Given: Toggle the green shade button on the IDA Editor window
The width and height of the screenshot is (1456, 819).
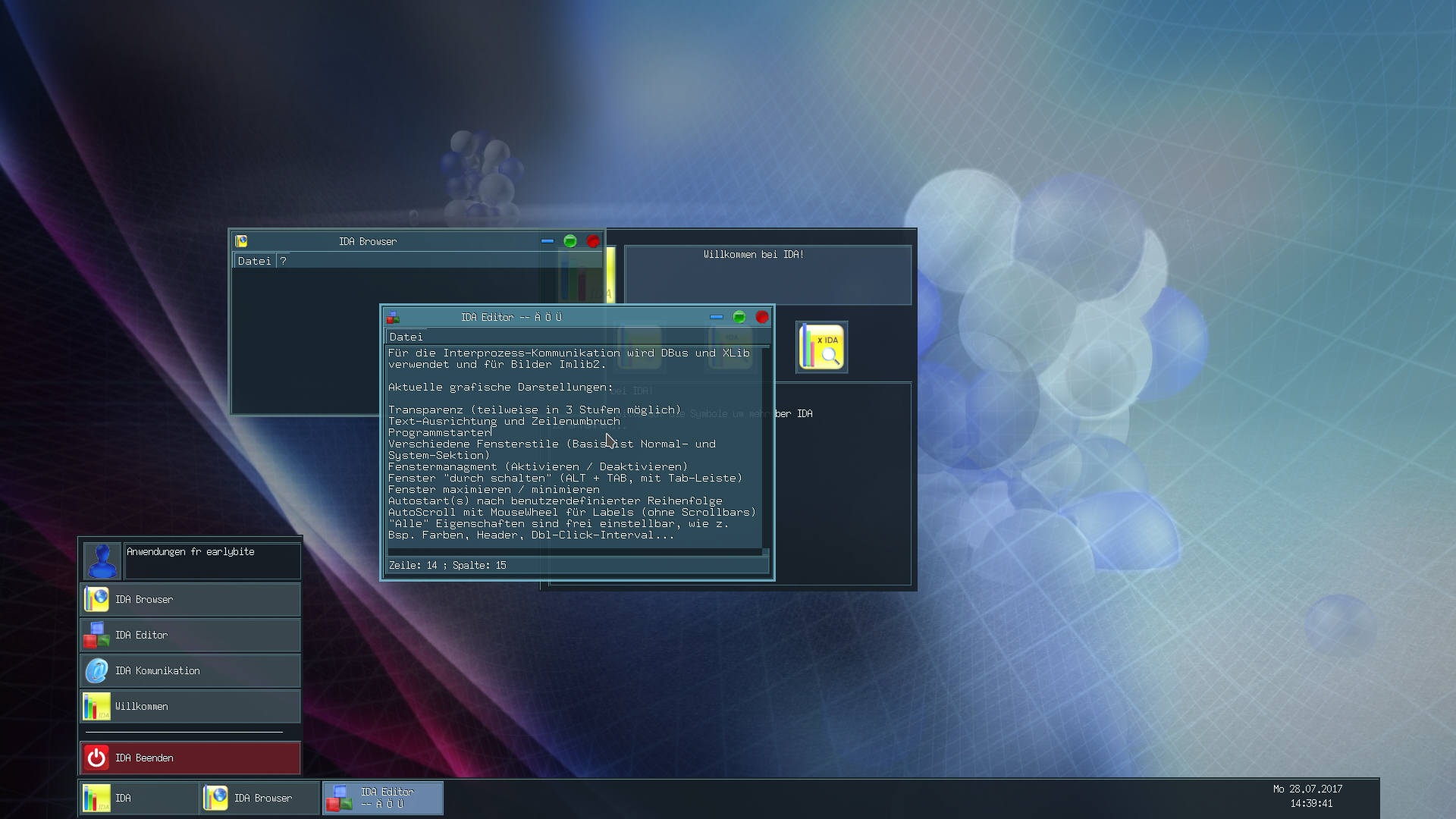Looking at the screenshot, I should (739, 318).
